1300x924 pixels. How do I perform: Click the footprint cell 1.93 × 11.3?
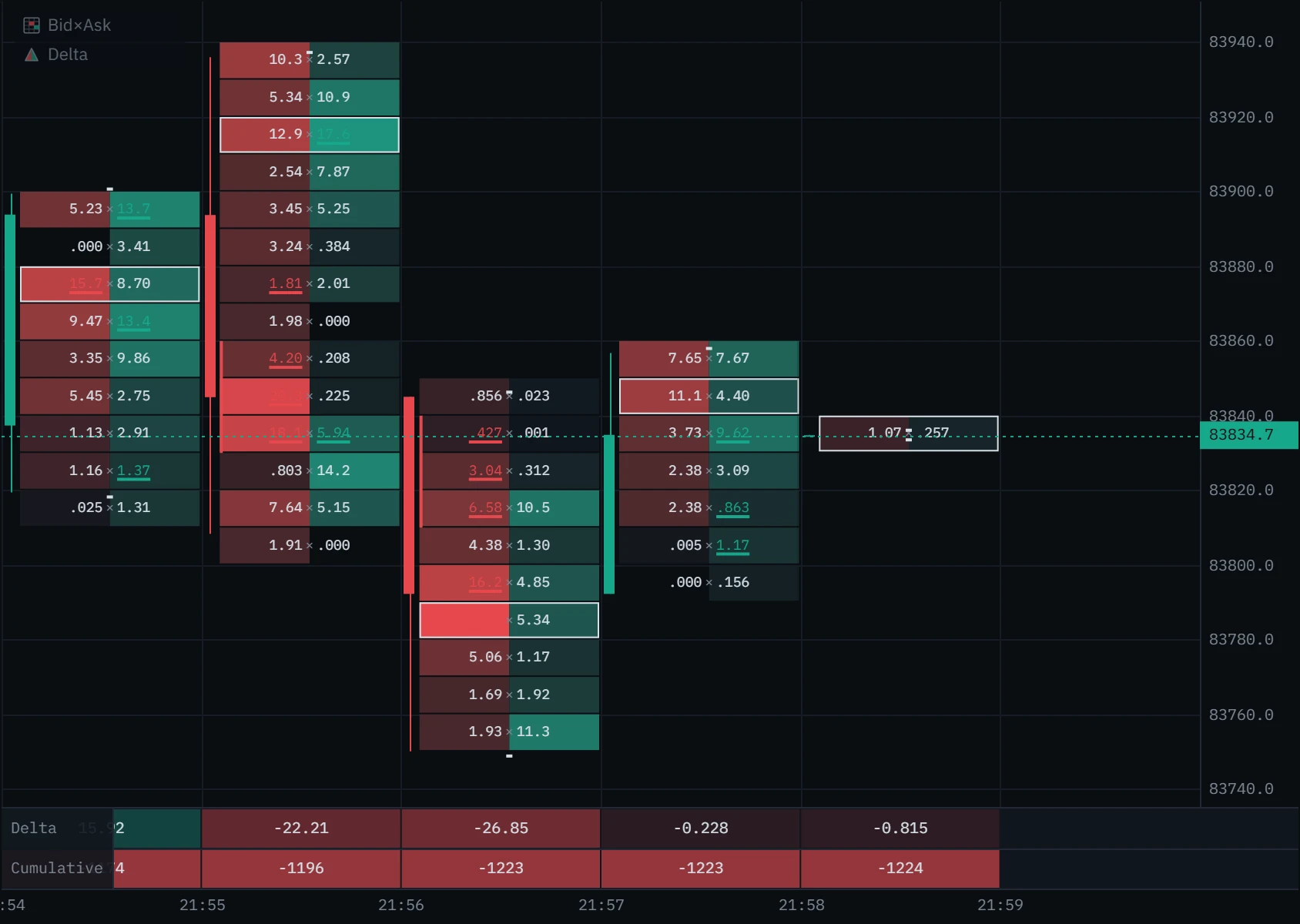[509, 732]
